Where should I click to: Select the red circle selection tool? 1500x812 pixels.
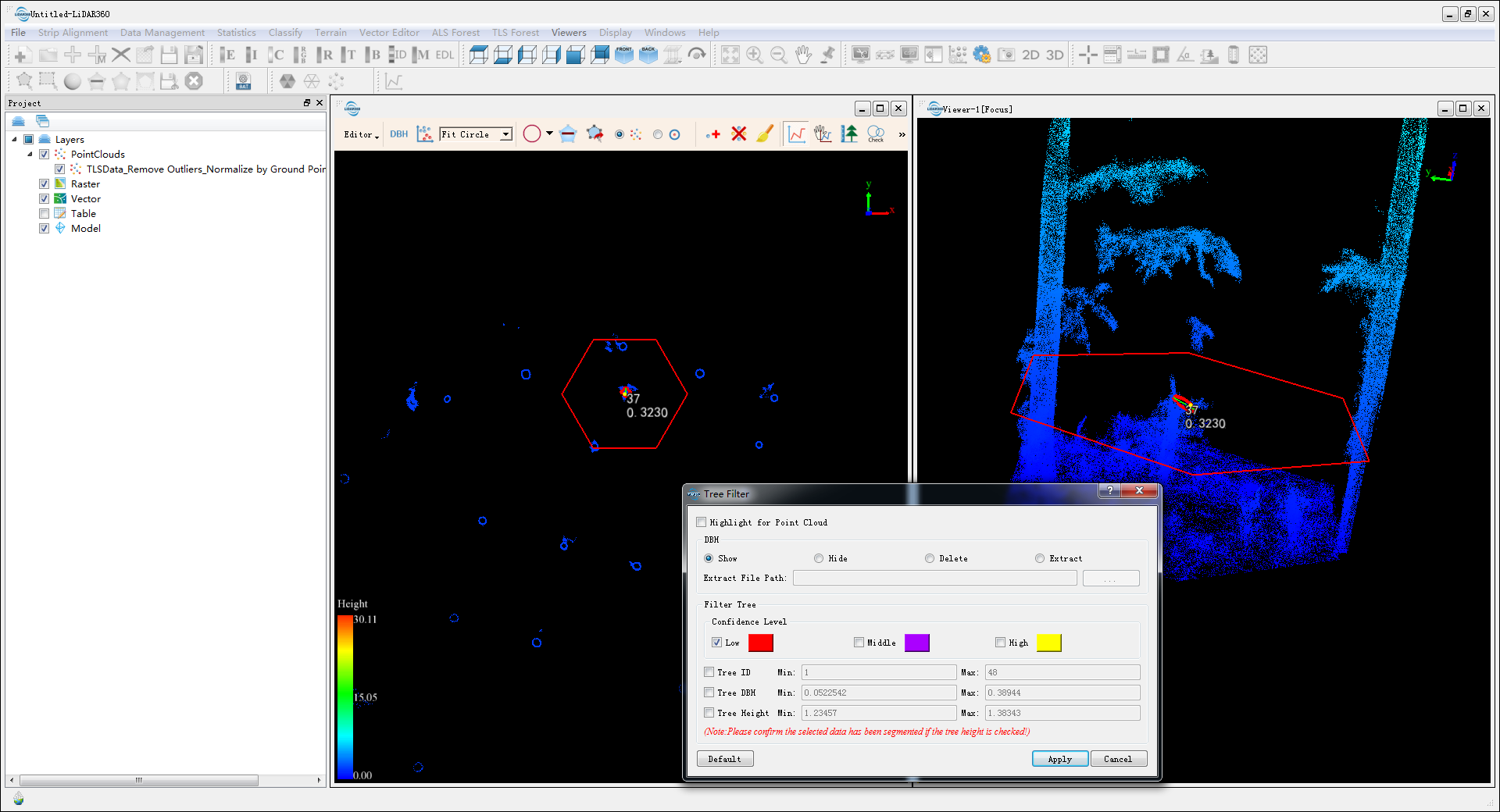532,134
